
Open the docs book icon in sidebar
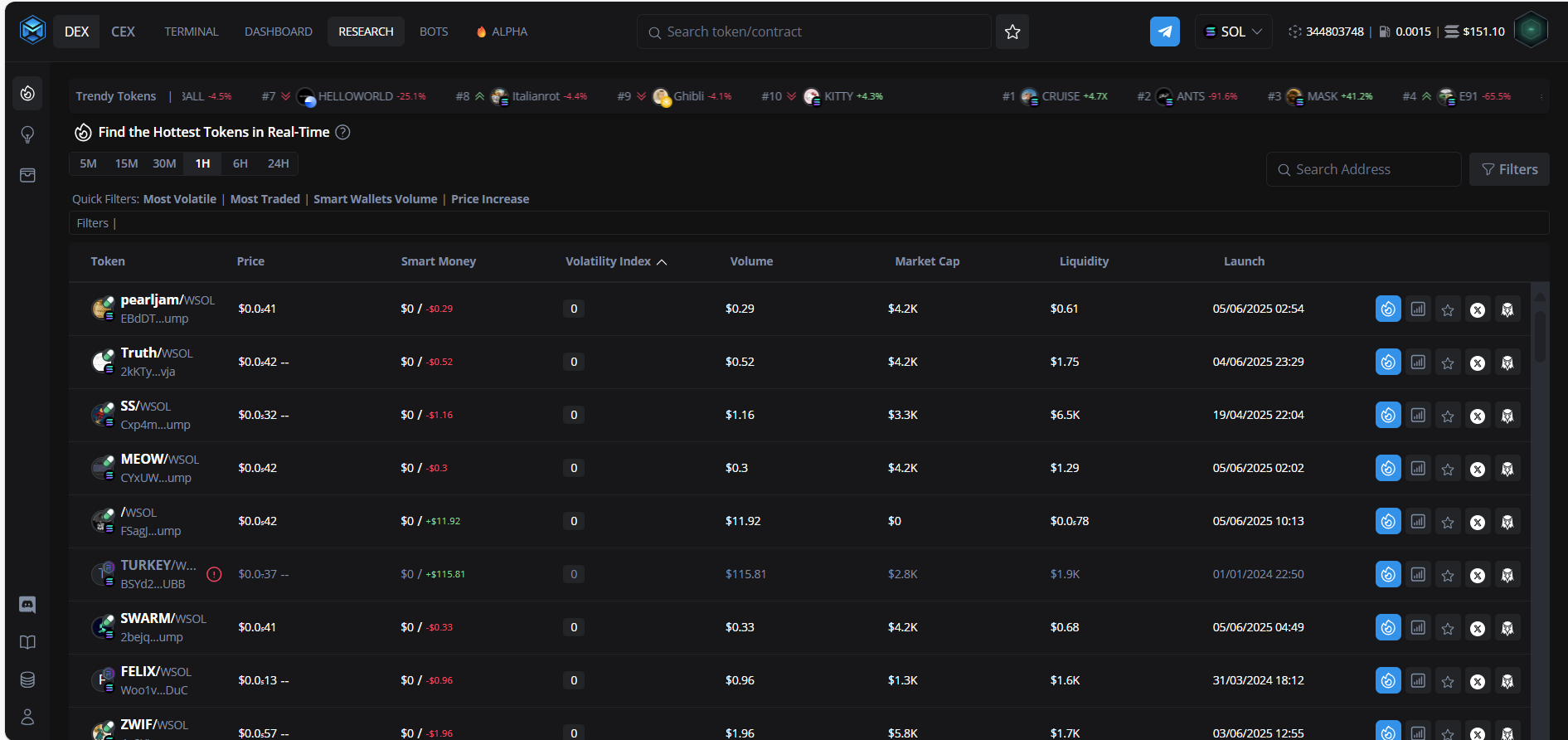tap(27, 642)
